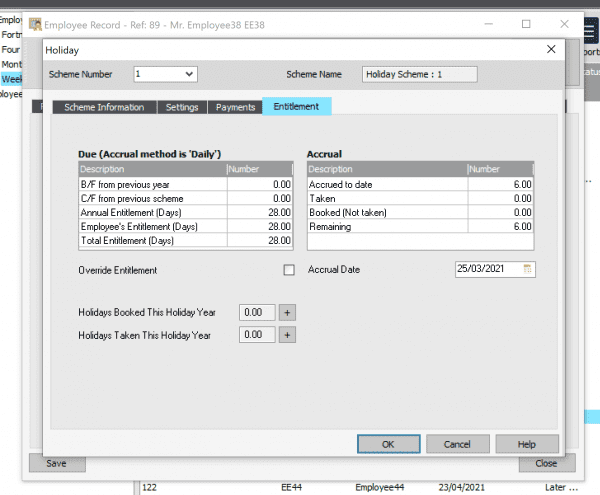Open the Accrual Date calendar picker icon
The height and width of the screenshot is (495, 600).
tap(527, 269)
